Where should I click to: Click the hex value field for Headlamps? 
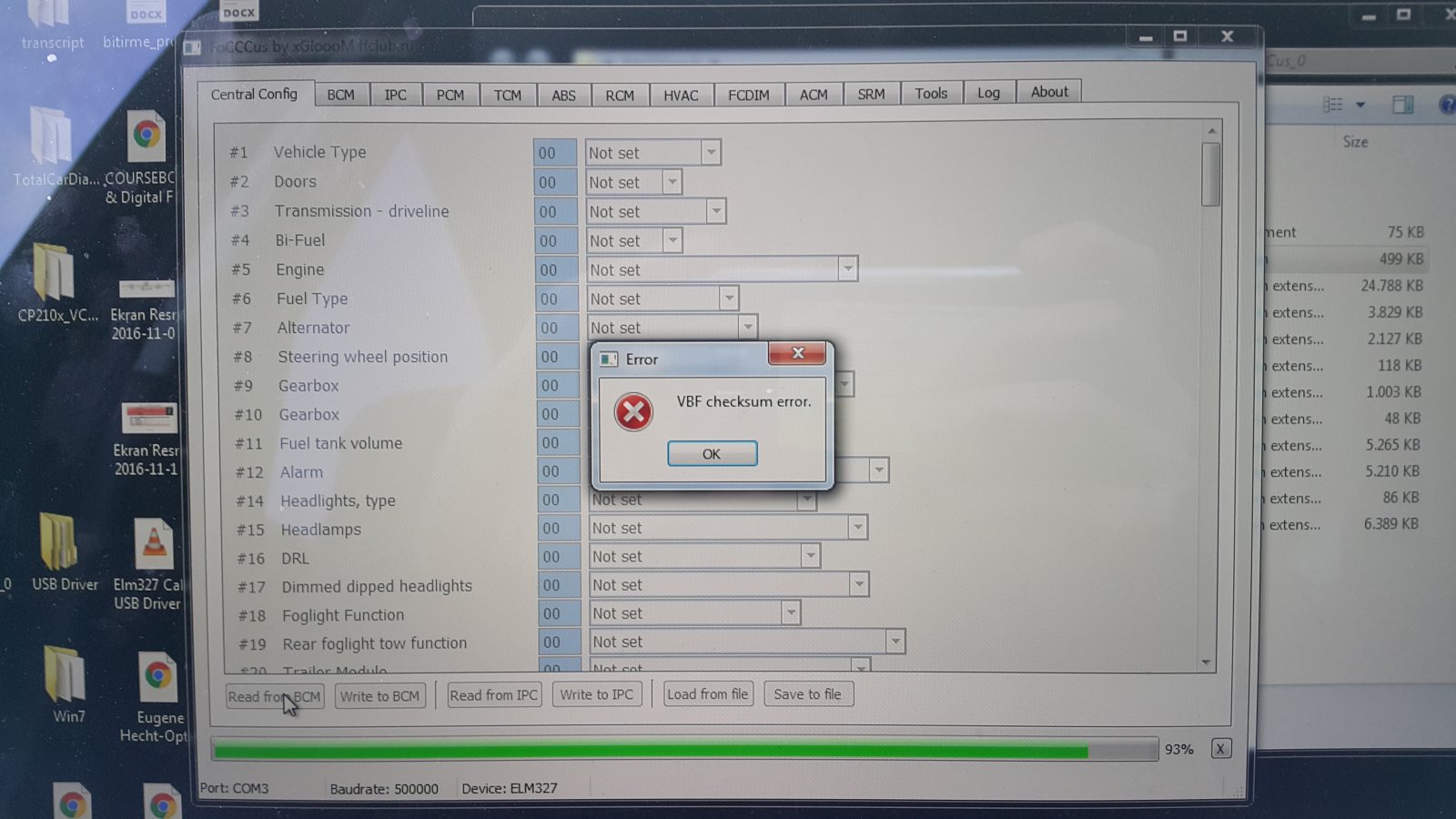559,528
